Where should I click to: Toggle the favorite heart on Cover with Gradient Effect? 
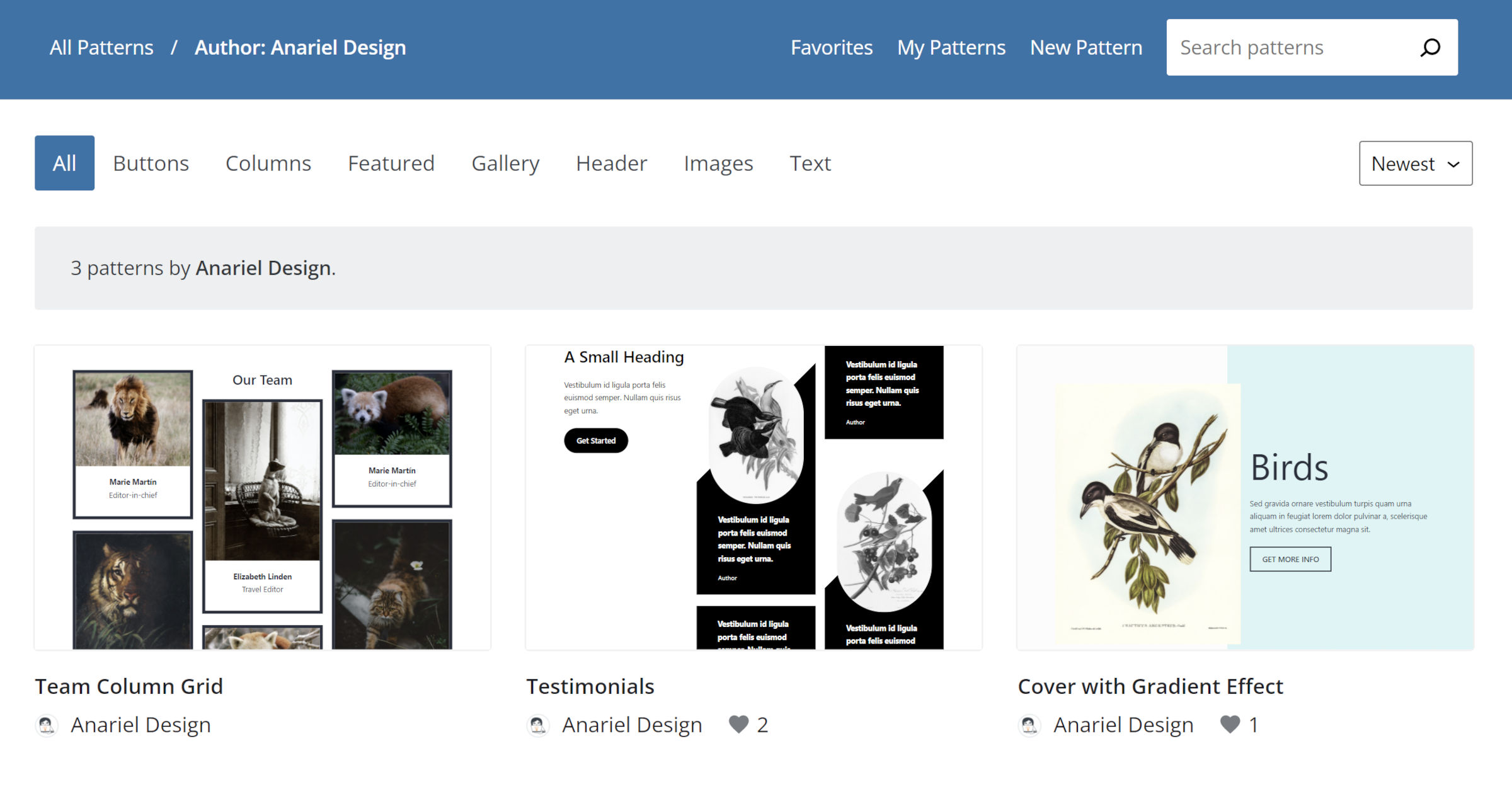(x=1229, y=725)
